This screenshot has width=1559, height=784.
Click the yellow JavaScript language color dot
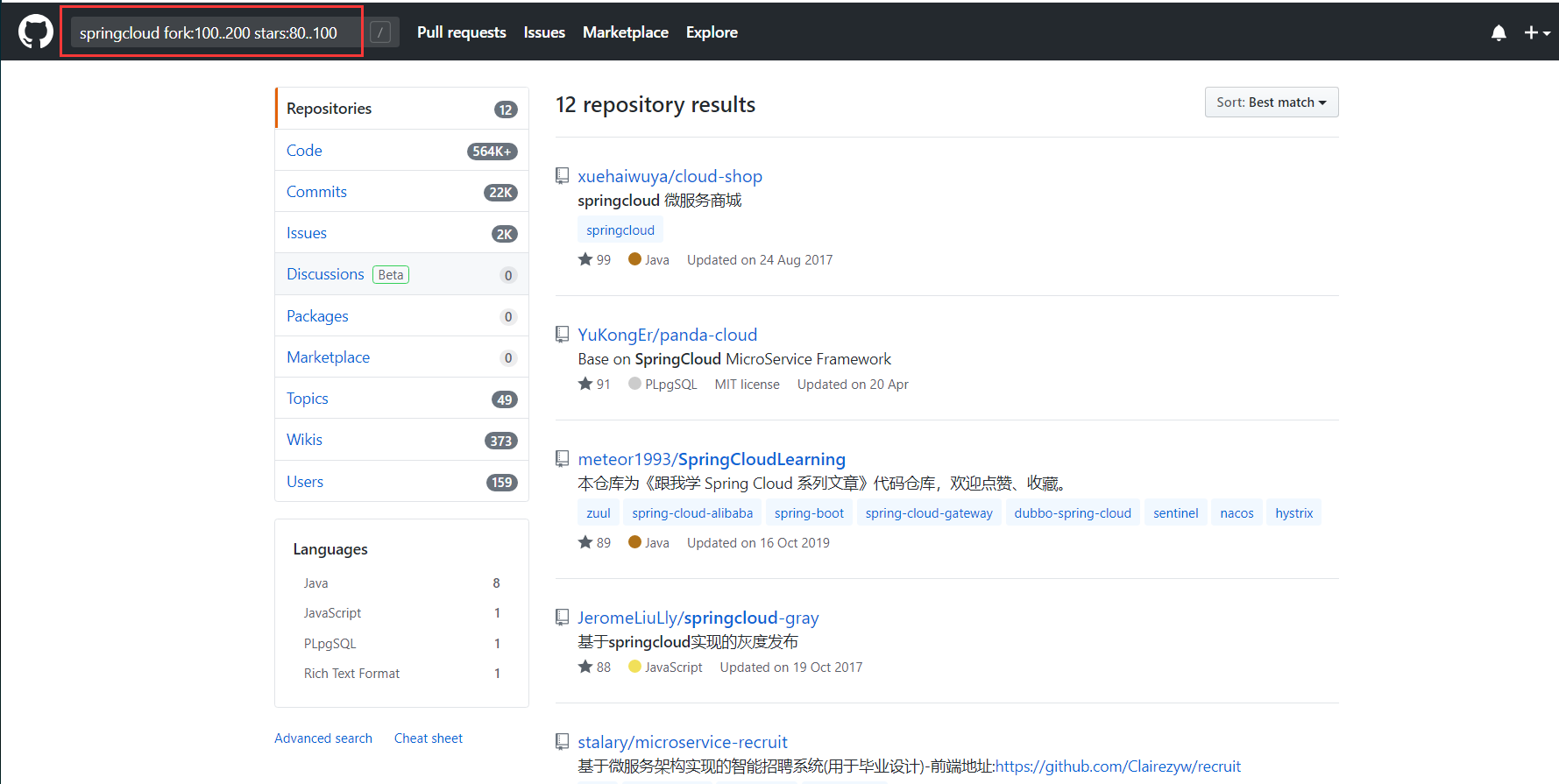634,667
